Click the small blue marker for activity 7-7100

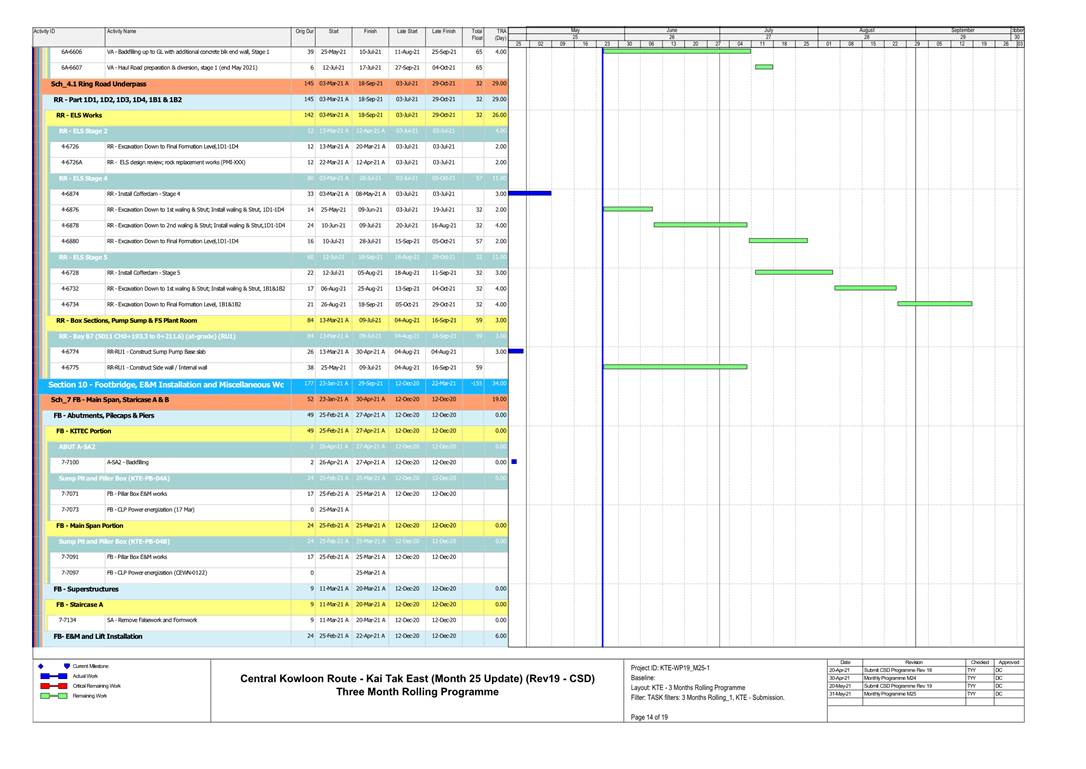(x=513, y=462)
